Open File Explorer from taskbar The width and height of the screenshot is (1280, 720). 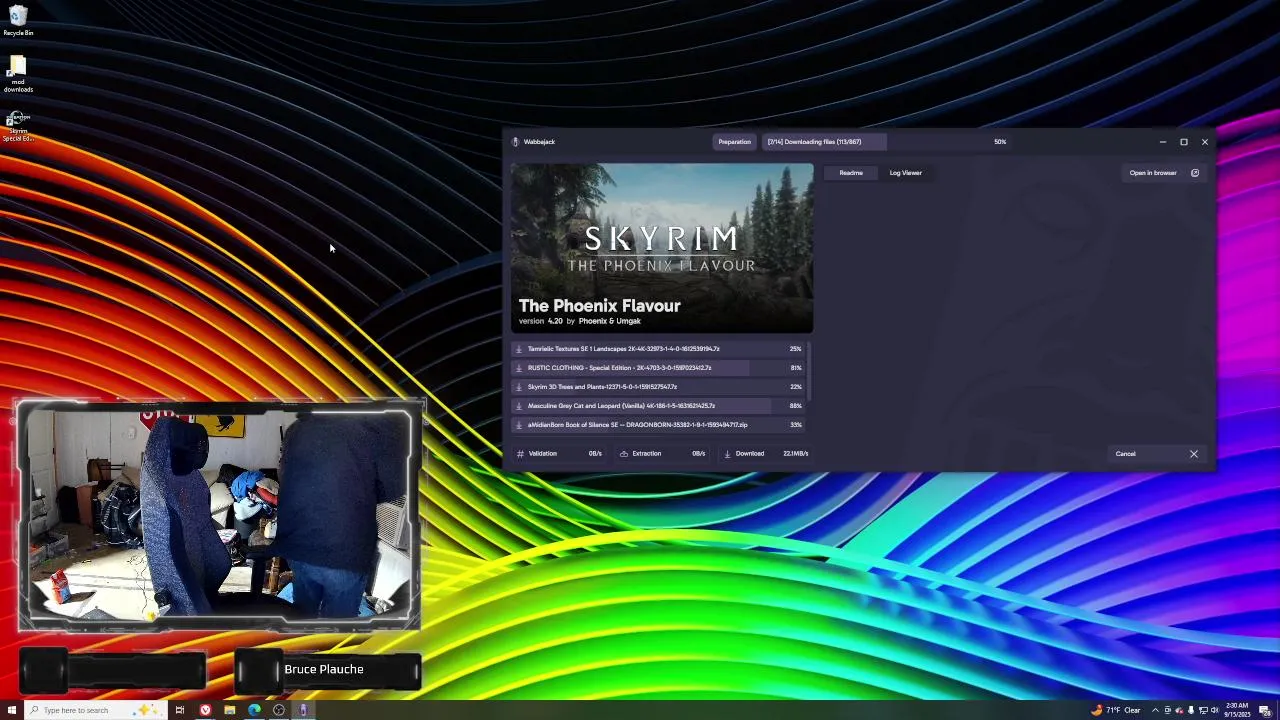pyautogui.click(x=230, y=710)
